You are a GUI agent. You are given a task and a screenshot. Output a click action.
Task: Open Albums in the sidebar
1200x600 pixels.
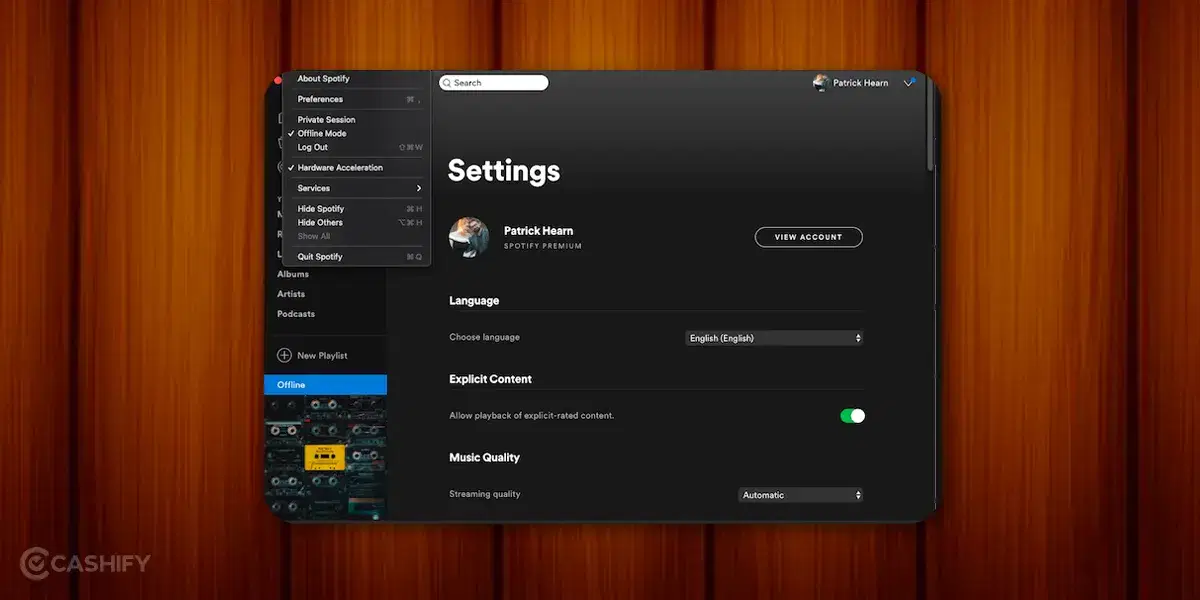click(x=293, y=274)
